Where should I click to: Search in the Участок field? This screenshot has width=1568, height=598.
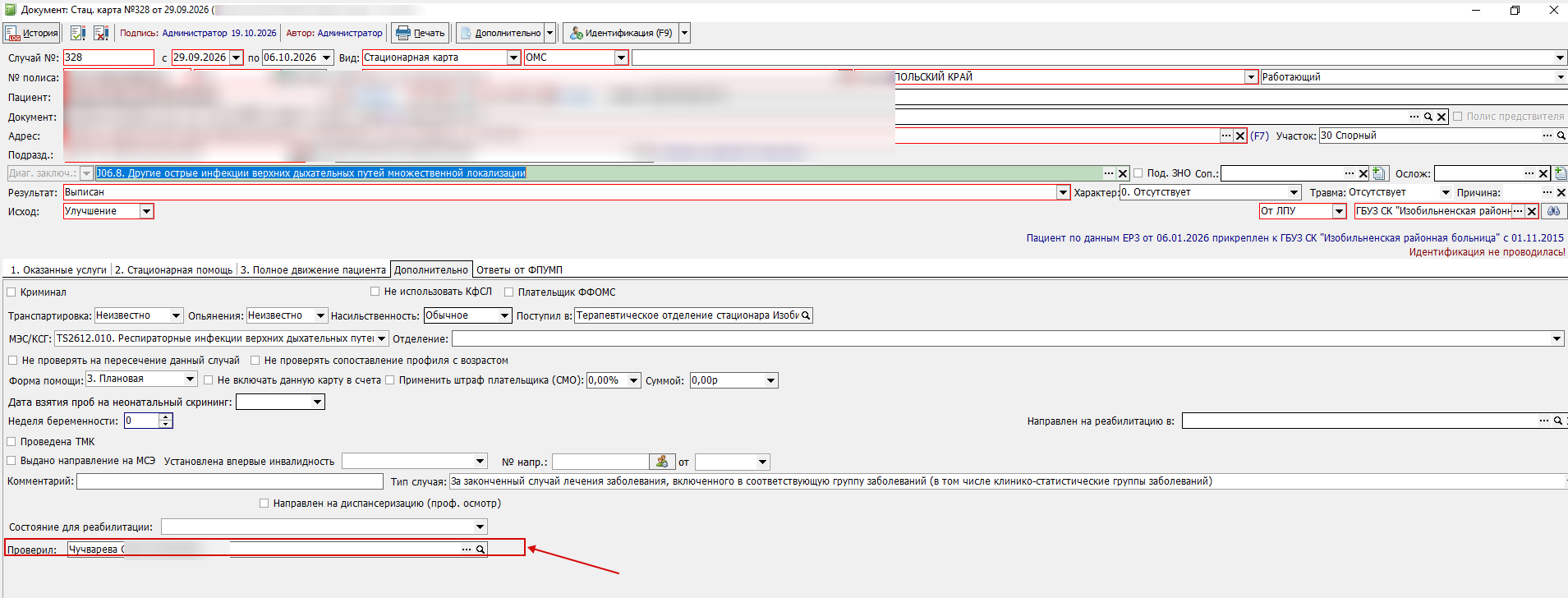click(x=1561, y=136)
